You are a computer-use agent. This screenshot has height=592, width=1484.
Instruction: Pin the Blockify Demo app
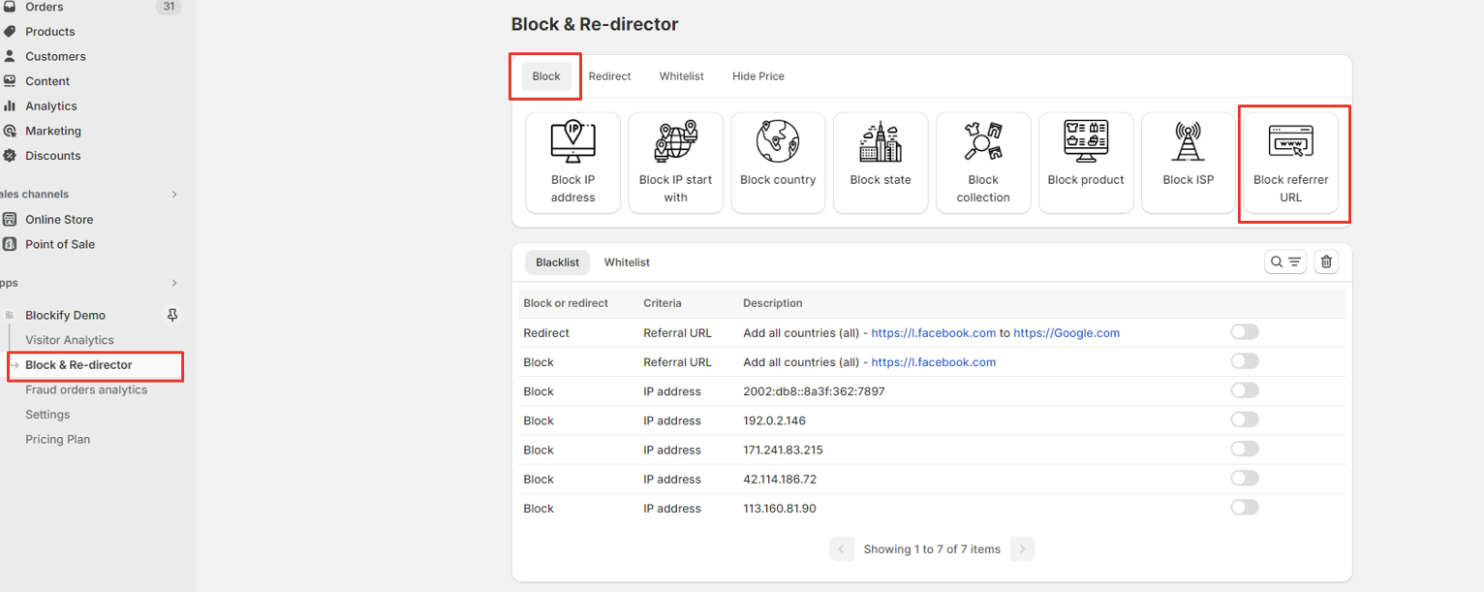click(x=172, y=315)
